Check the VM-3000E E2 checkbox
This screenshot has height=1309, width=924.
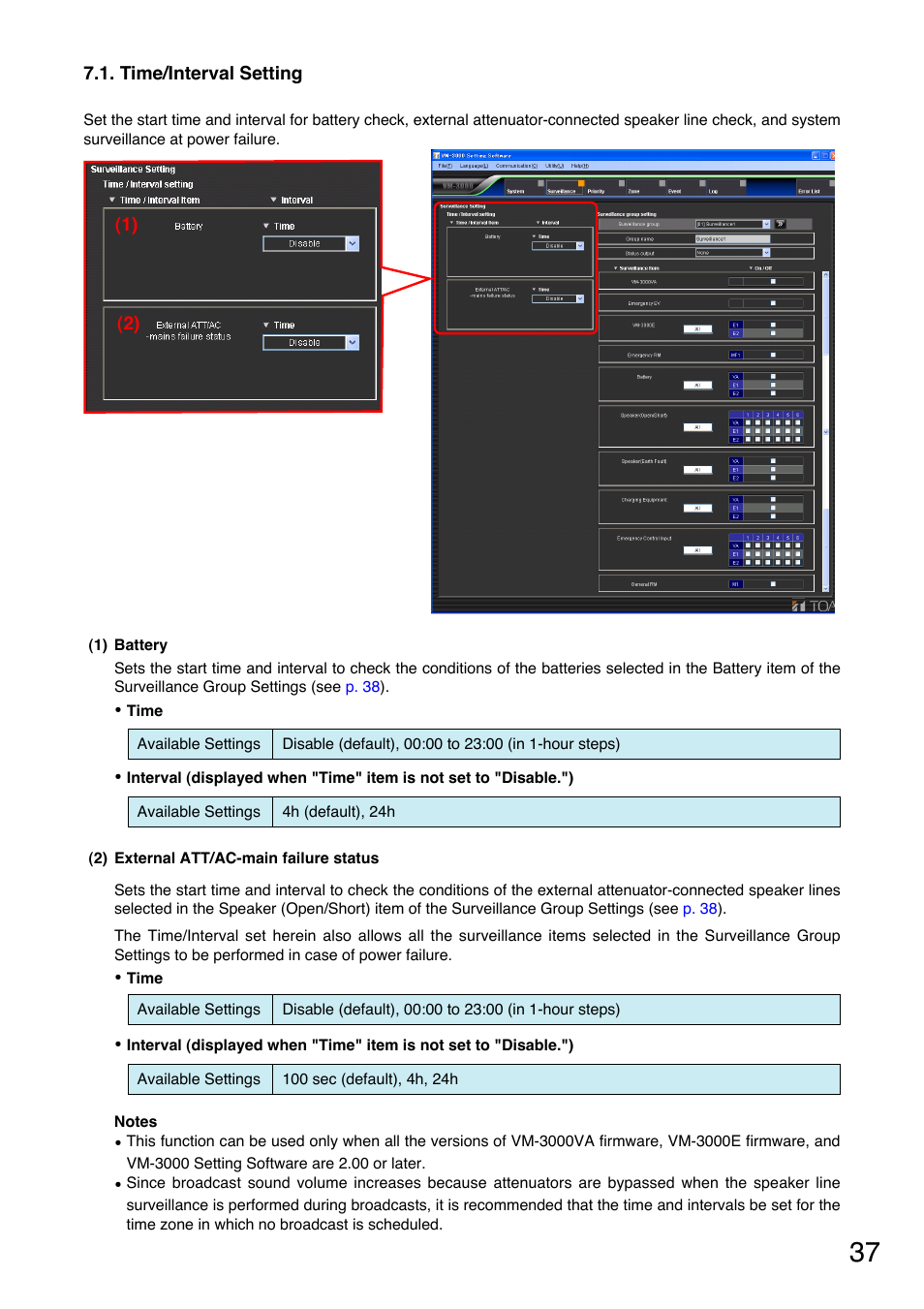[773, 333]
